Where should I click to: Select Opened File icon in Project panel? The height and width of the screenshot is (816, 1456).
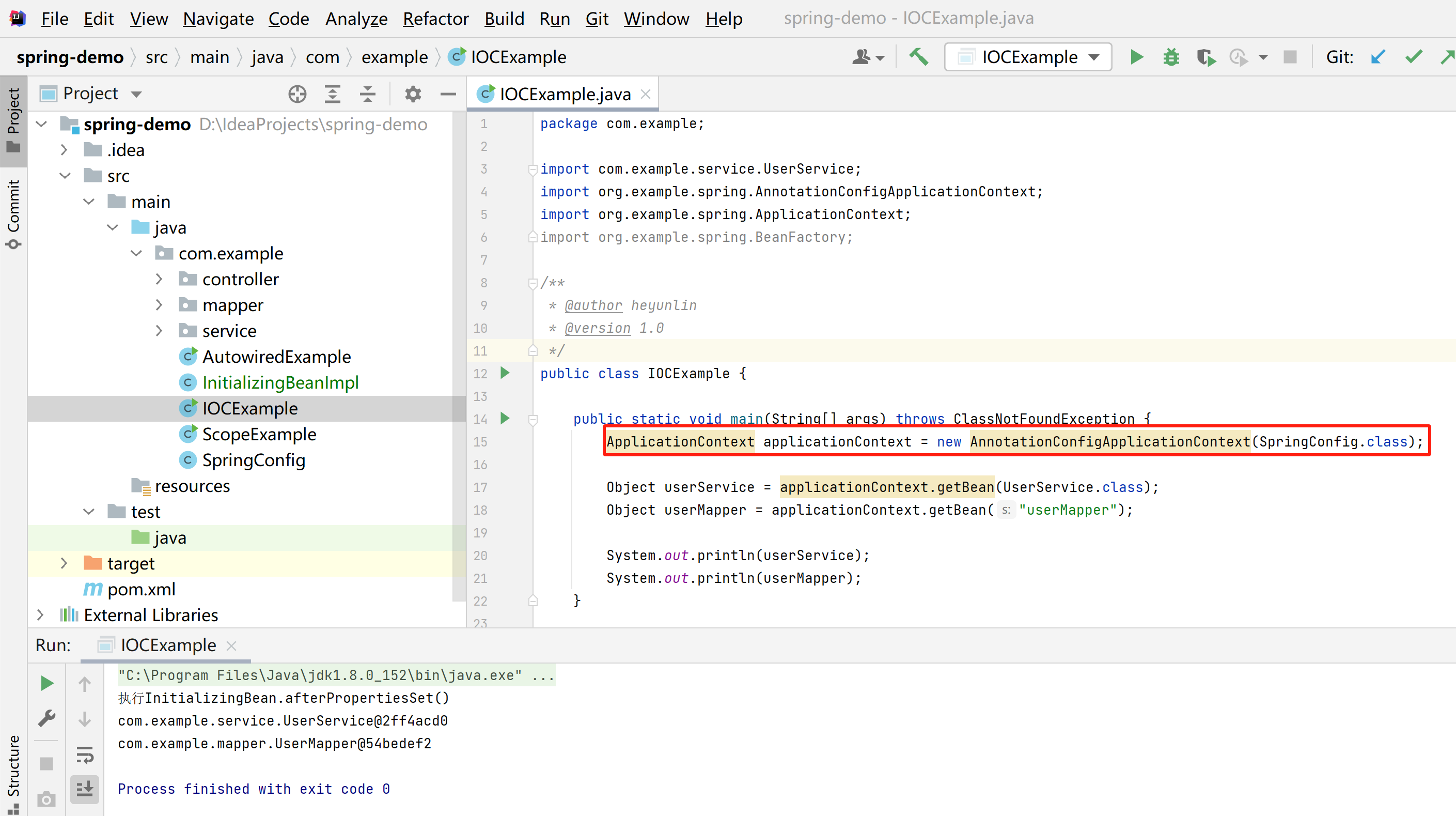298,94
